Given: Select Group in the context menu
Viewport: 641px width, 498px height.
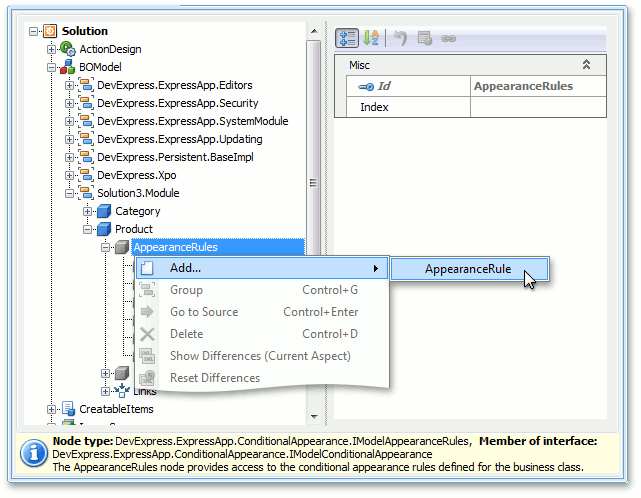Looking at the screenshot, I should click(262, 290).
